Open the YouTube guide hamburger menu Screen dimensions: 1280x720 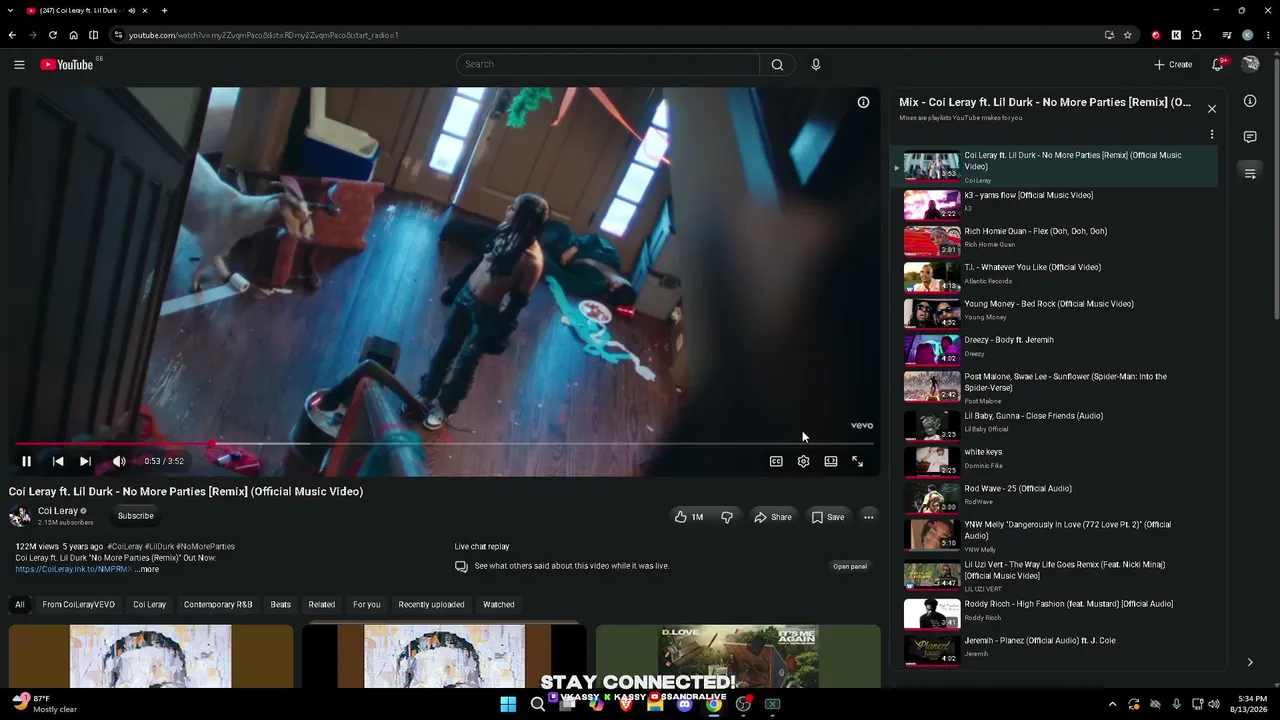[x=19, y=65]
